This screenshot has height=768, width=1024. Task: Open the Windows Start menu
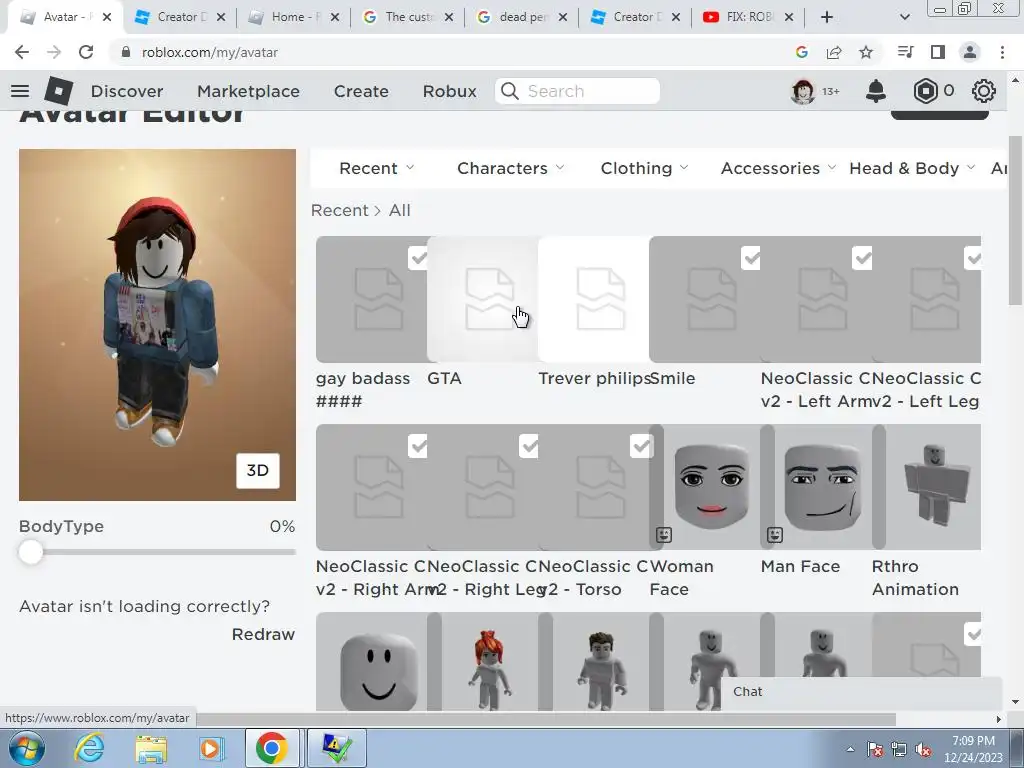click(27, 748)
